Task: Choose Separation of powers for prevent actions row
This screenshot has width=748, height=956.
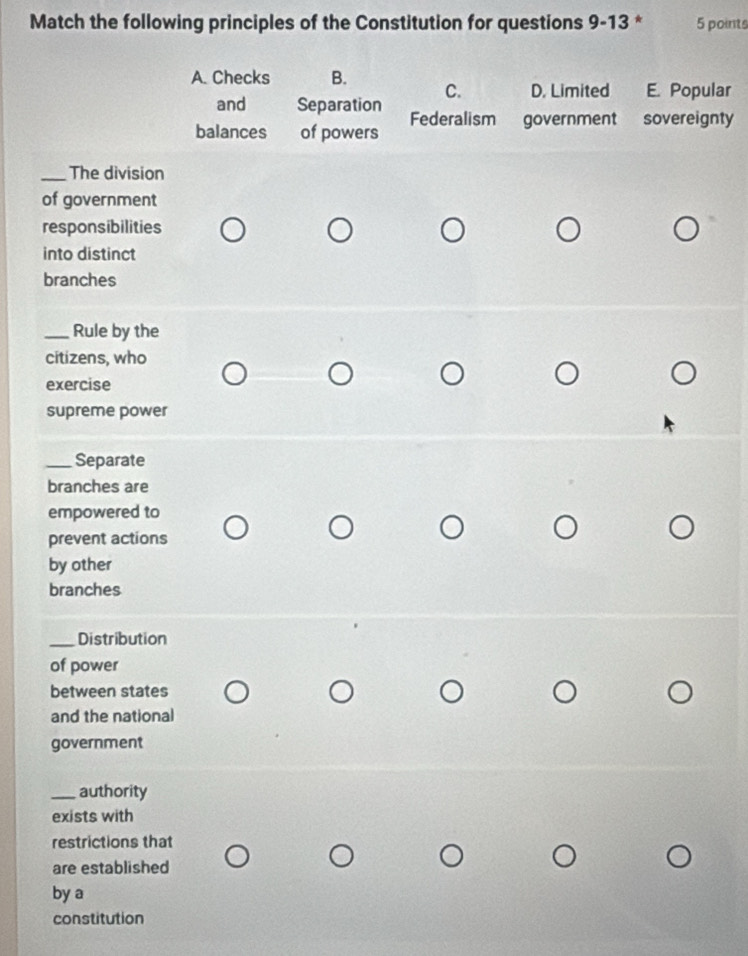Action: click(x=342, y=527)
